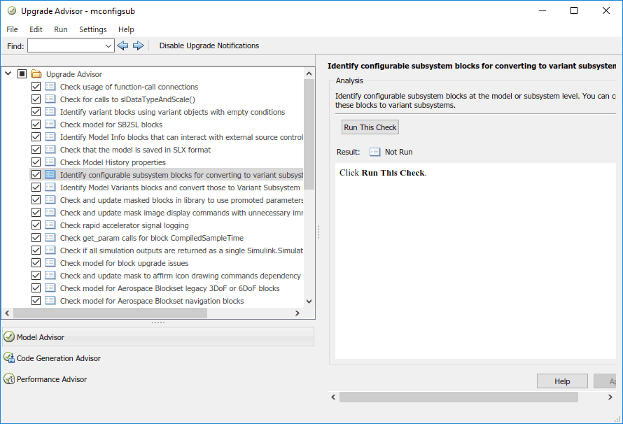Click icon beside Check if all simulation outputs returned

coord(50,250)
